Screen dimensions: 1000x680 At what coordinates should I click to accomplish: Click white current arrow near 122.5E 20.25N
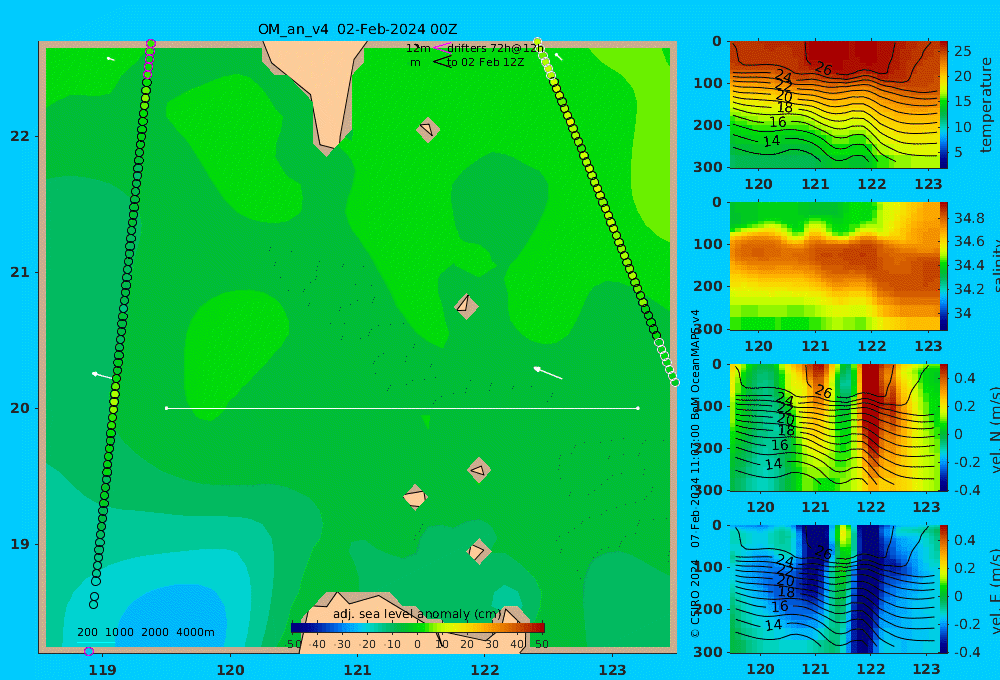[x=548, y=373]
